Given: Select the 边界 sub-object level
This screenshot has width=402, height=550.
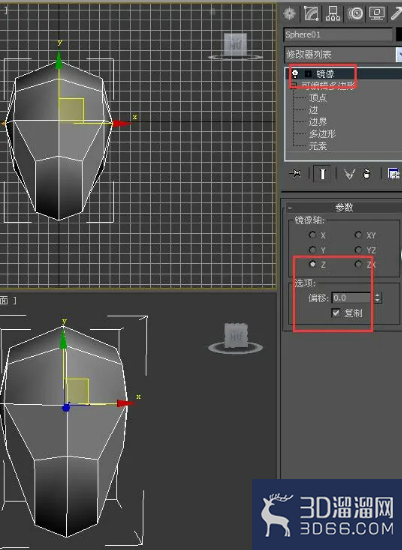Looking at the screenshot, I should (318, 122).
